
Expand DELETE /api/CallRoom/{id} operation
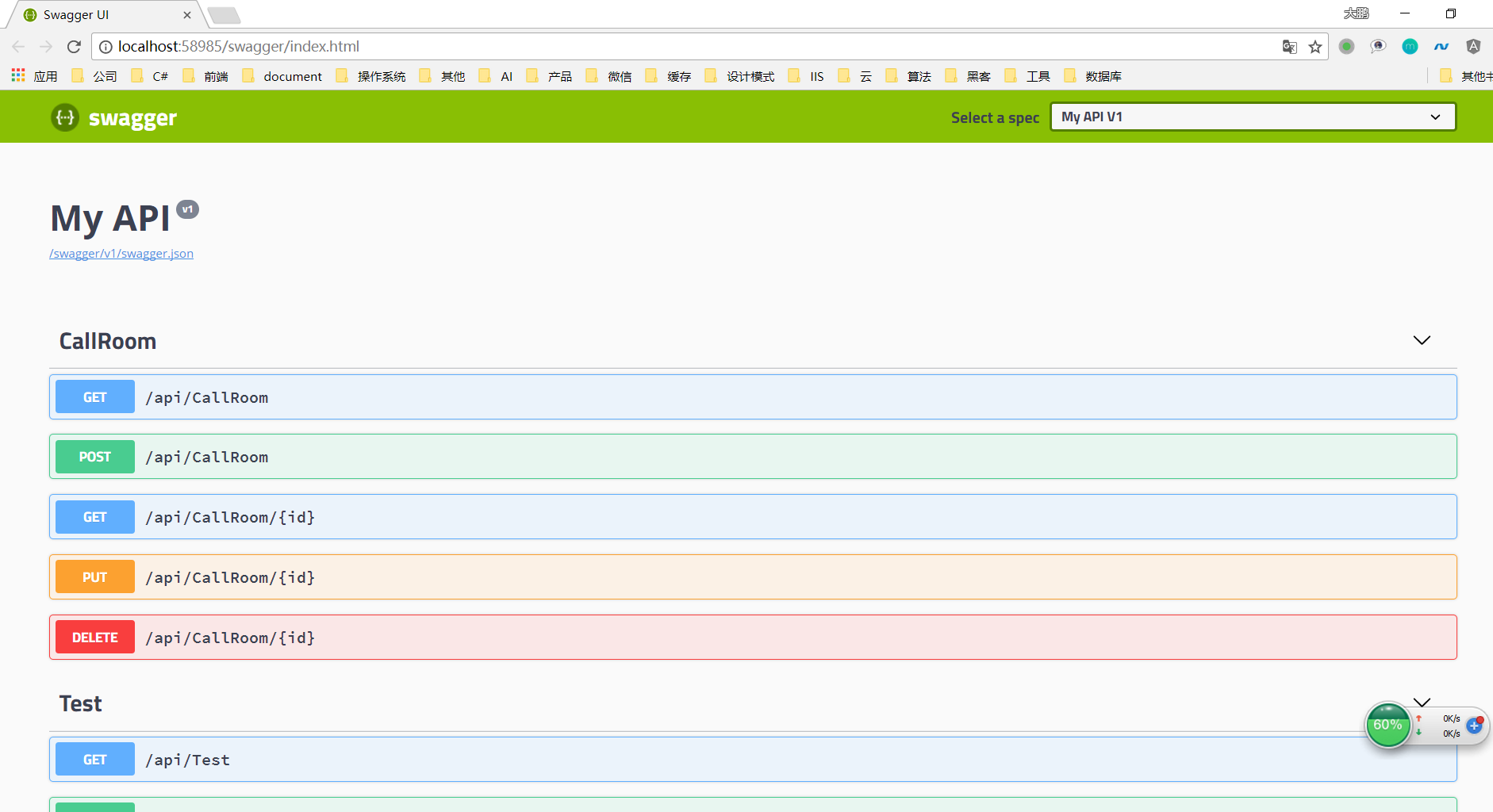pyautogui.click(x=753, y=638)
